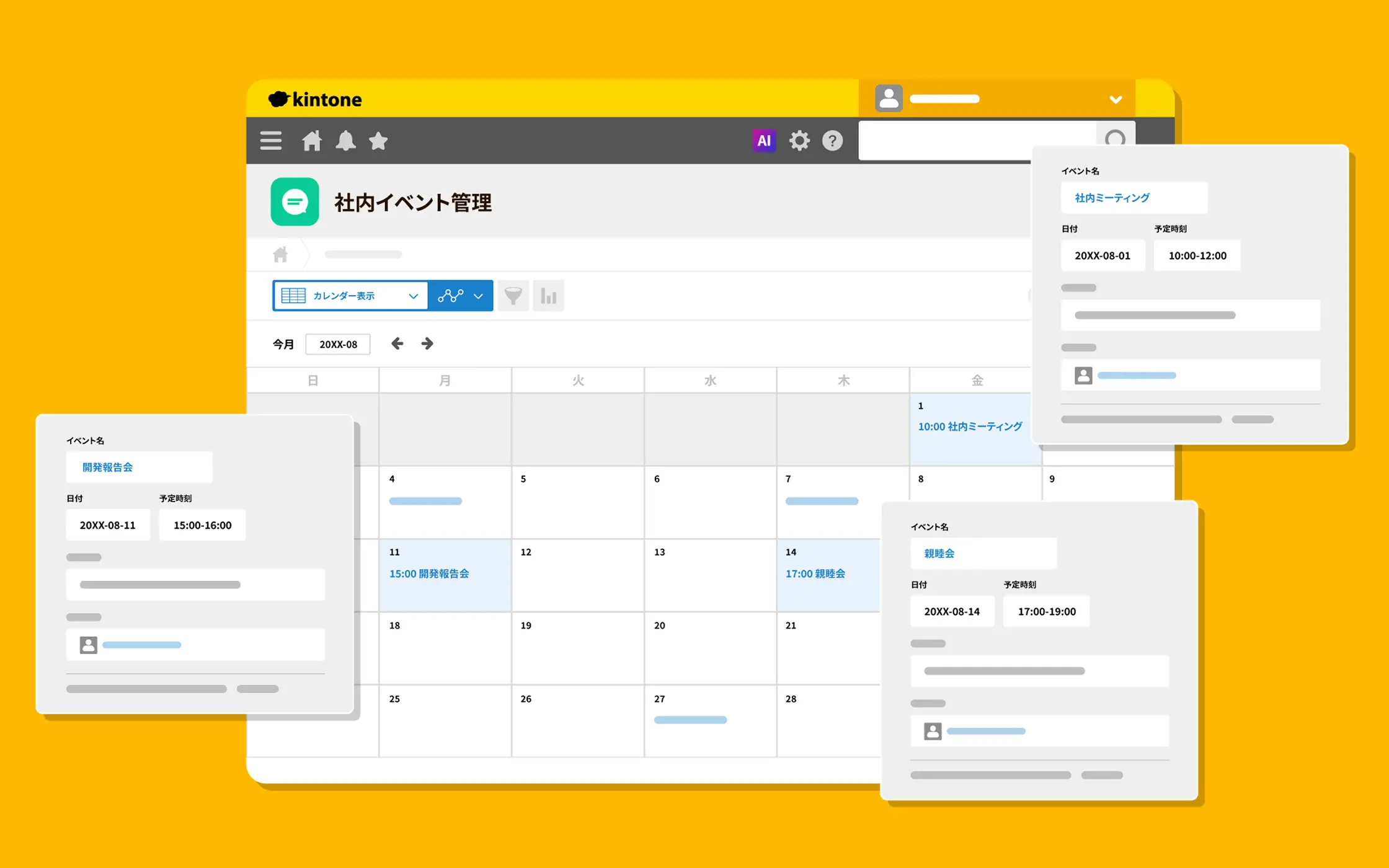Open the bar chart aggregate icon
Image resolution: width=1389 pixels, height=868 pixels.
tap(548, 296)
